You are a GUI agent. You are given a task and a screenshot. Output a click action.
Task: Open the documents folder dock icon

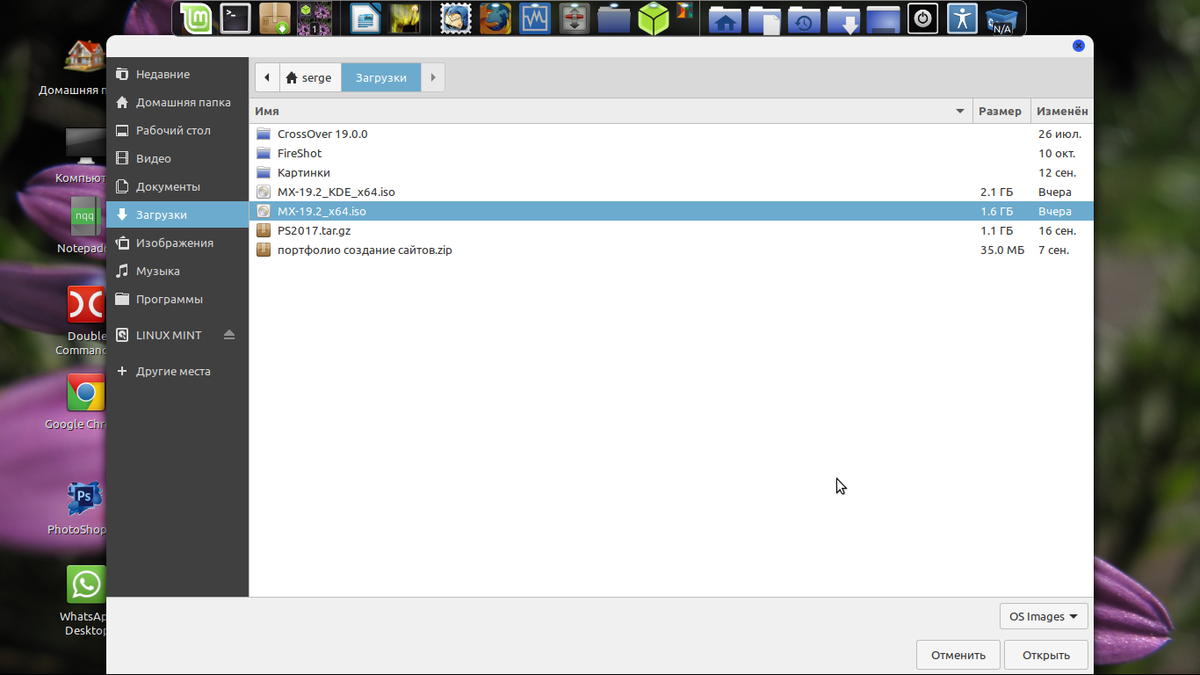(764, 19)
